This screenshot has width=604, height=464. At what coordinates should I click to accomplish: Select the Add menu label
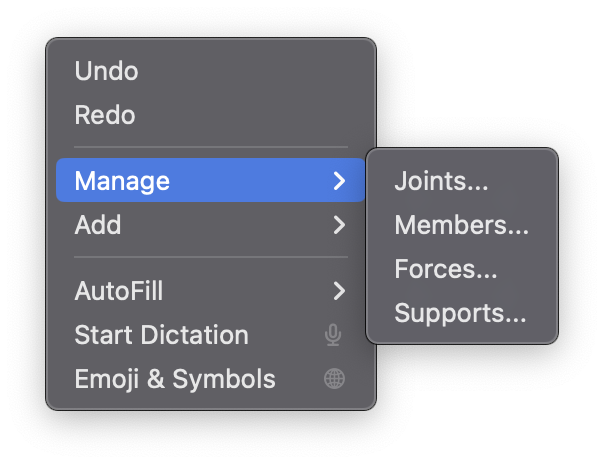(98, 225)
